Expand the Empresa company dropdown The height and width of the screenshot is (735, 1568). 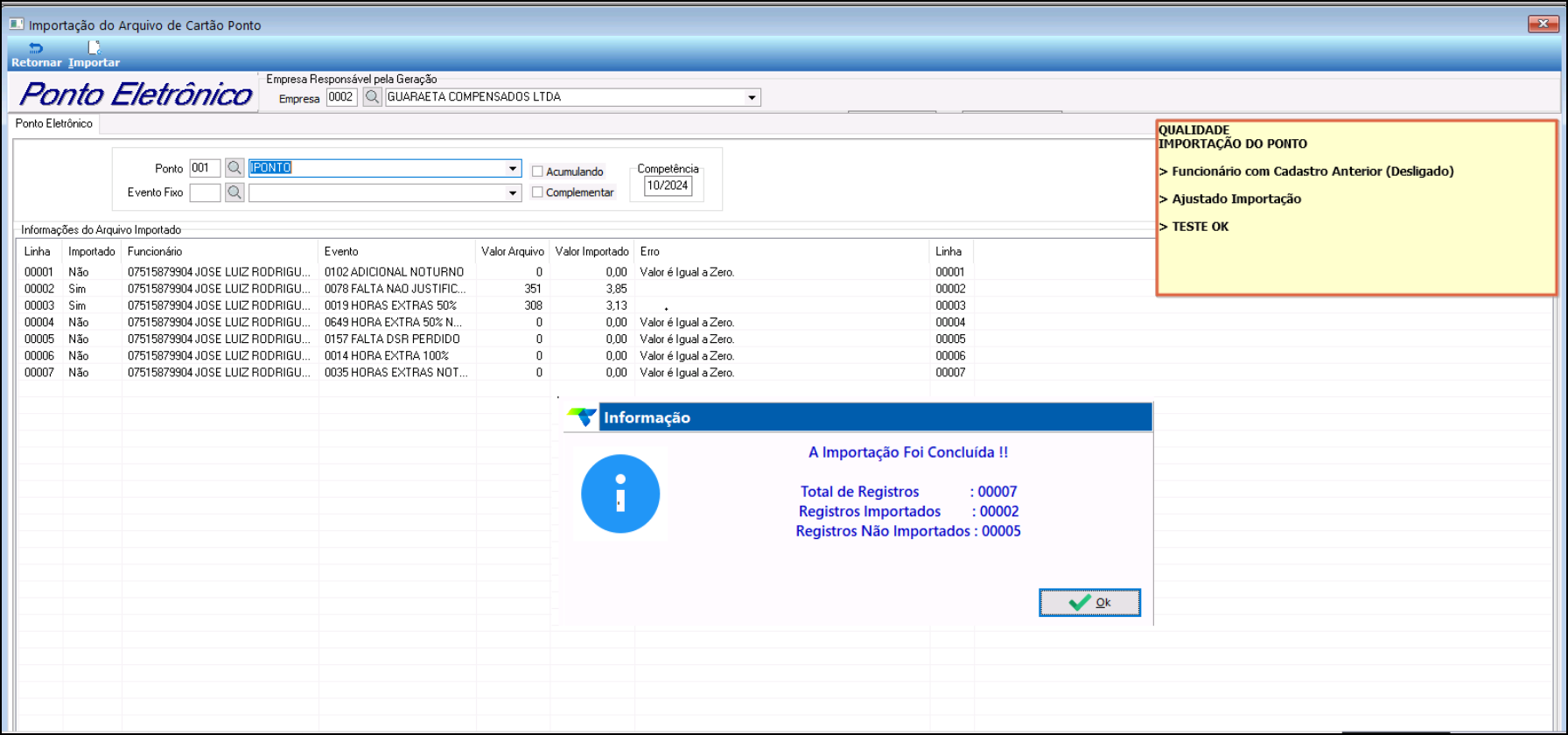(x=752, y=97)
